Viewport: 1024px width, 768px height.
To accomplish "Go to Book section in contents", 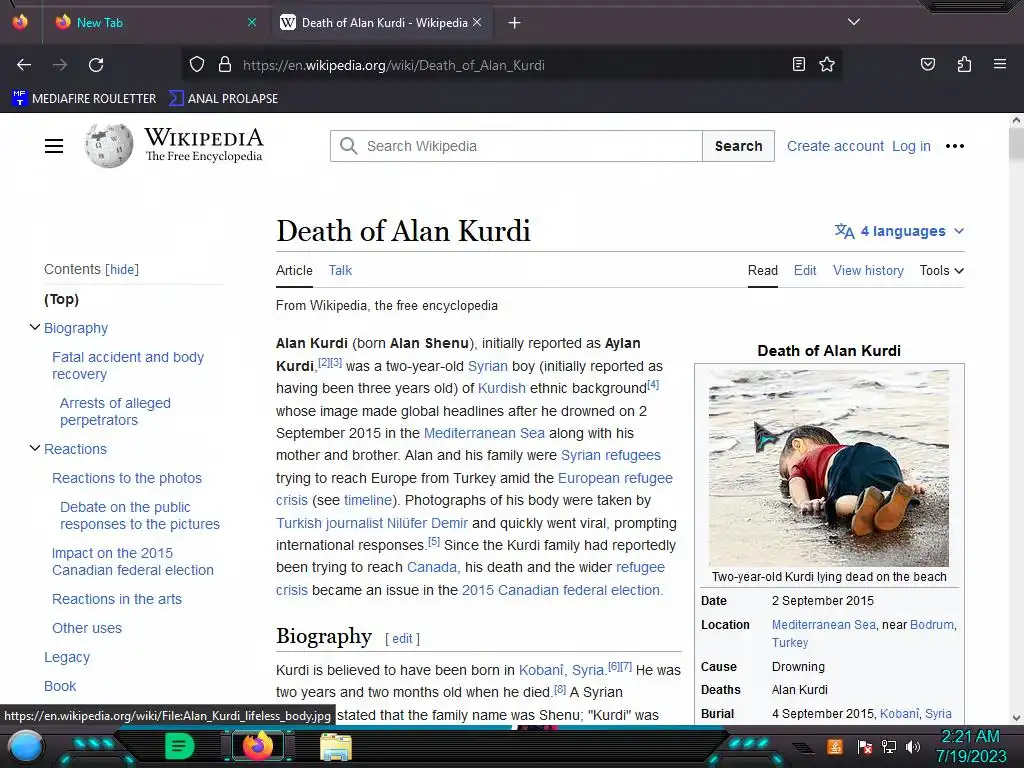I will coord(60,686).
